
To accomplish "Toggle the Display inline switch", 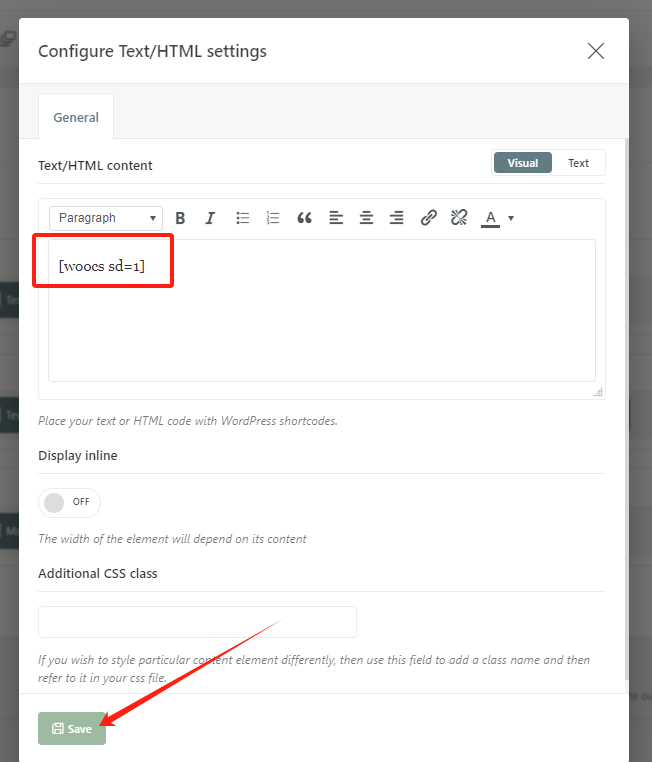I will click(x=69, y=502).
